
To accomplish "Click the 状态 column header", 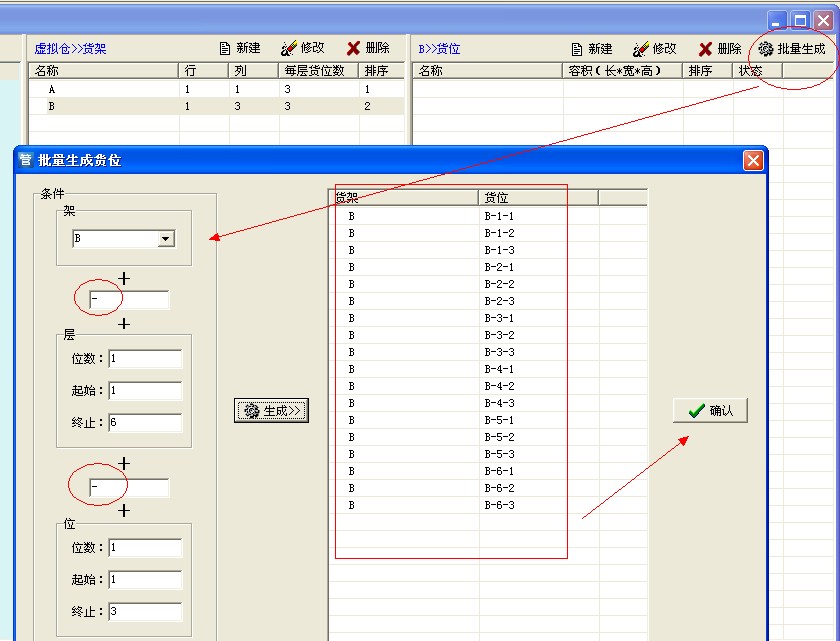I will [758, 71].
